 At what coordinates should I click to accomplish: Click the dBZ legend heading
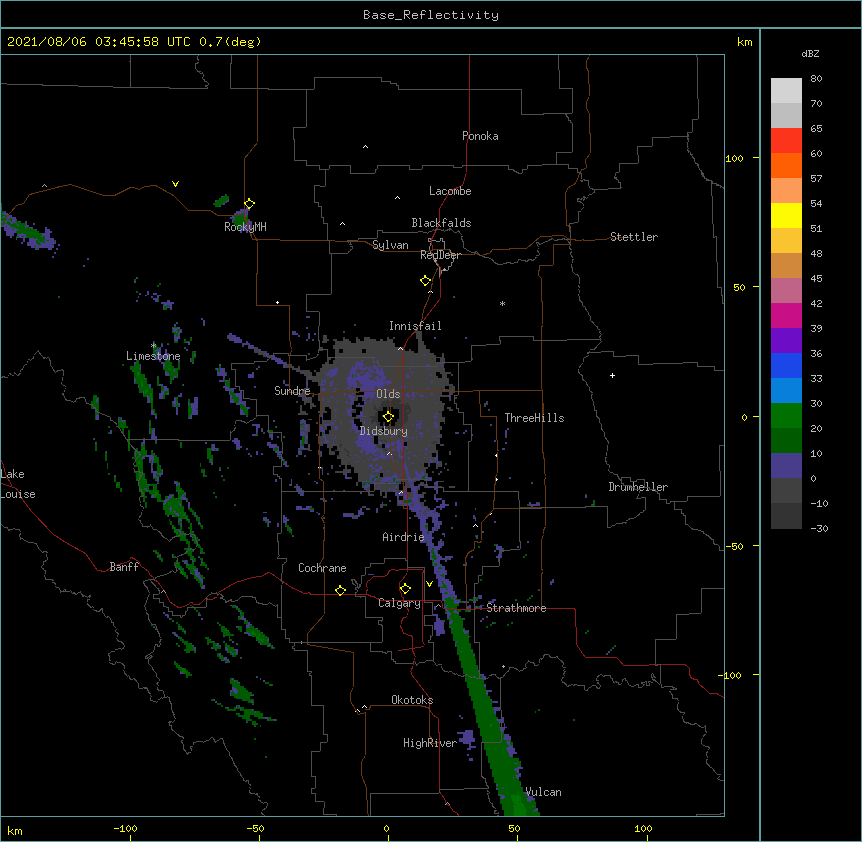tap(810, 53)
